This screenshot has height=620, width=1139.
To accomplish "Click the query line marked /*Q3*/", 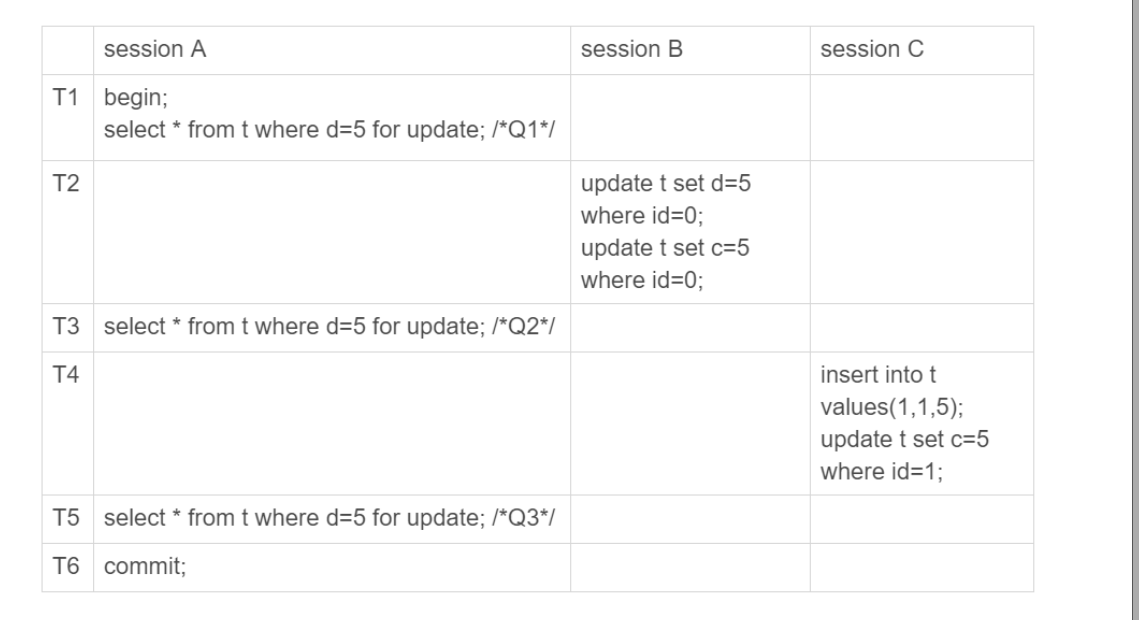I will pyautogui.click(x=325, y=519).
